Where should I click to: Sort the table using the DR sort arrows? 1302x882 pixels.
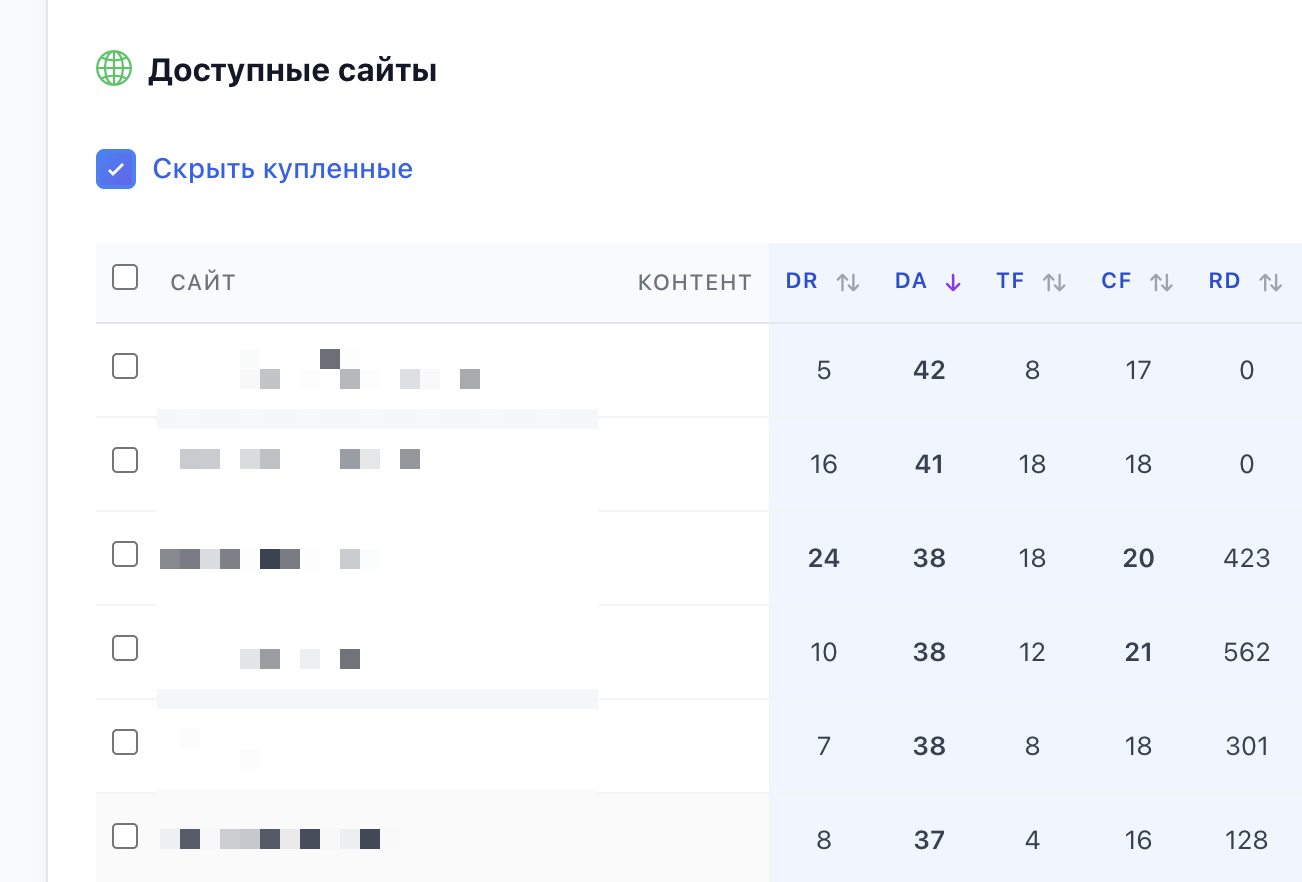click(x=848, y=281)
